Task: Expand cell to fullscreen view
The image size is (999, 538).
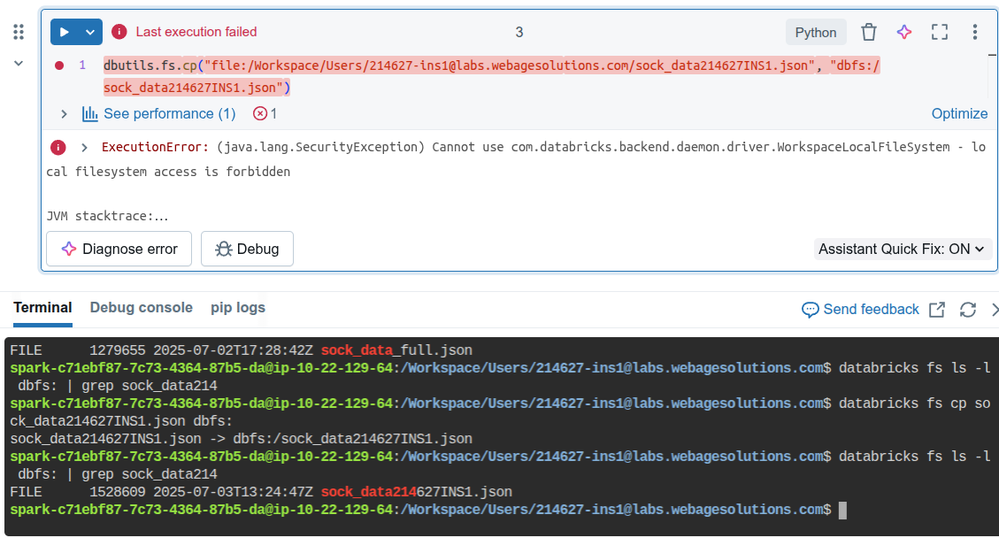Action: tap(939, 32)
